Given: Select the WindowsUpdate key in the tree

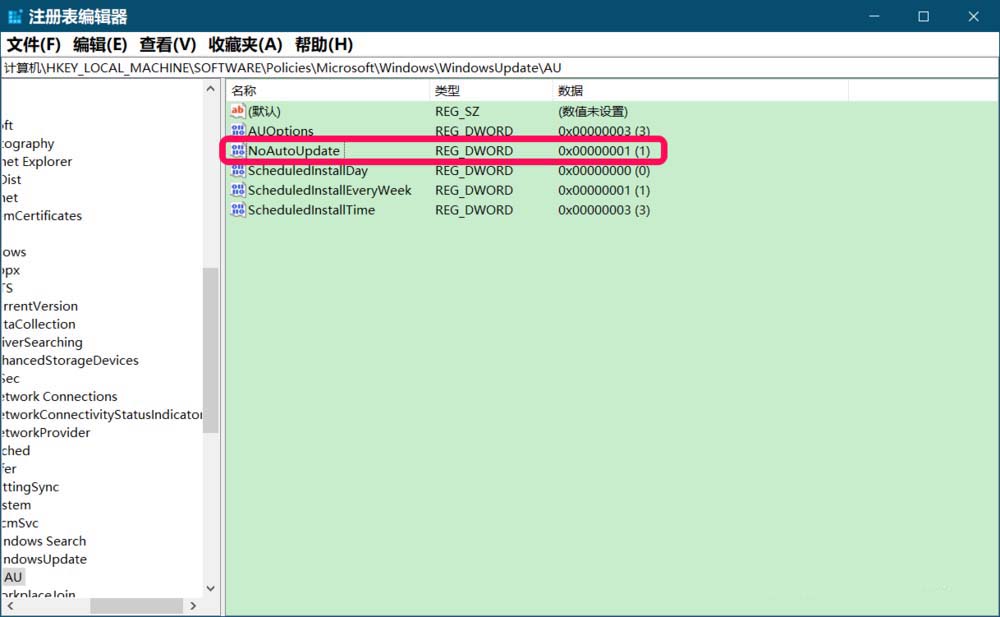Looking at the screenshot, I should tap(44, 559).
